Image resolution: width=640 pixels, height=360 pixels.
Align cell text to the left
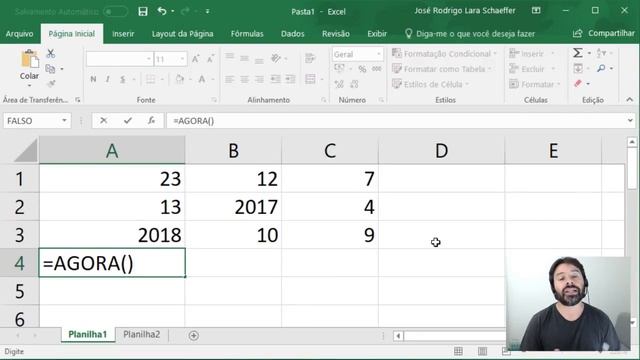click(230, 79)
